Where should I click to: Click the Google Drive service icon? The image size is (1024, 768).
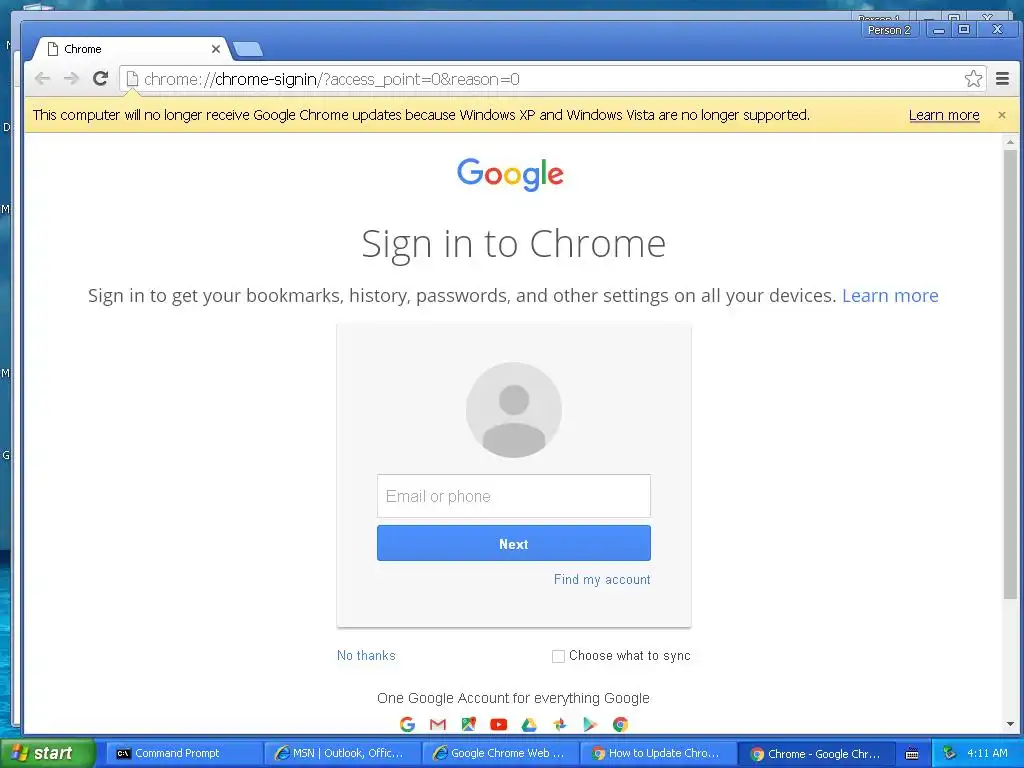(x=529, y=724)
